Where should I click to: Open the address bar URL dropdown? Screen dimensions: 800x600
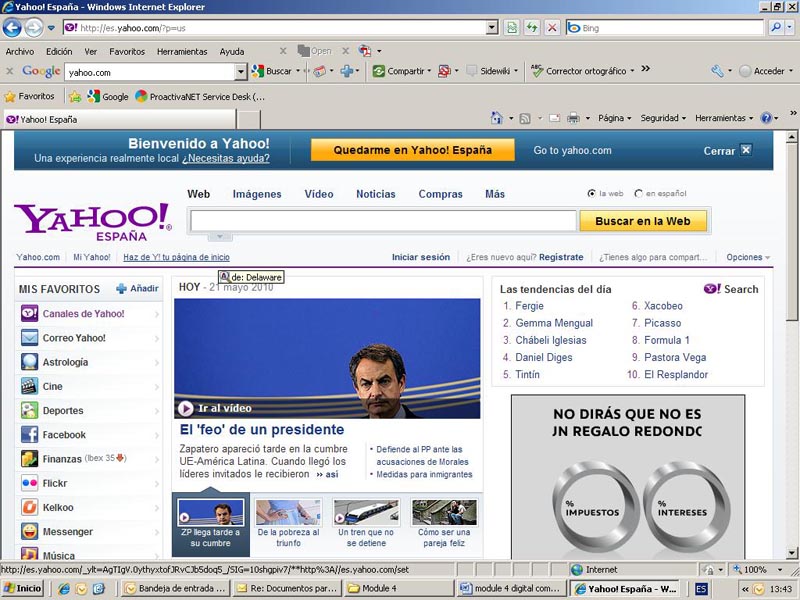pyautogui.click(x=492, y=28)
